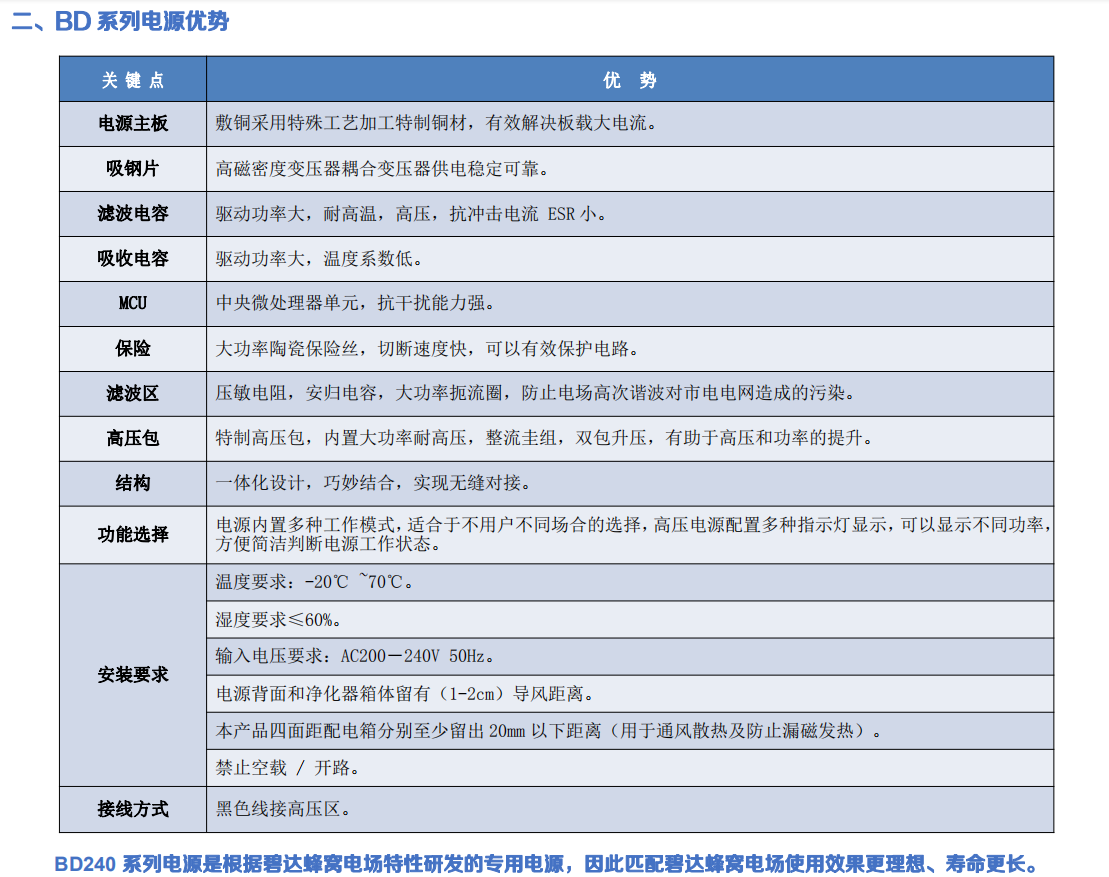Click the '安装要求' row label
The height and width of the screenshot is (877, 1109).
pos(133,675)
